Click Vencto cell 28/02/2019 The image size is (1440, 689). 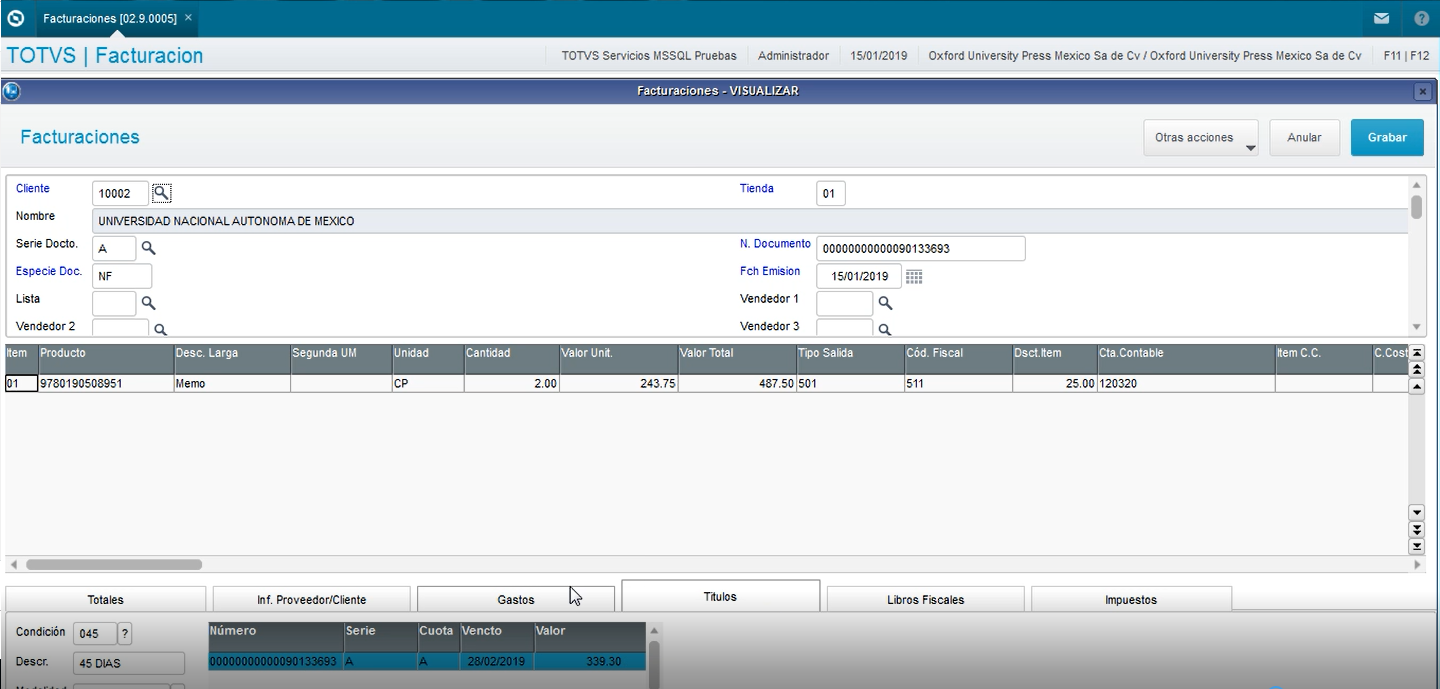click(x=496, y=662)
